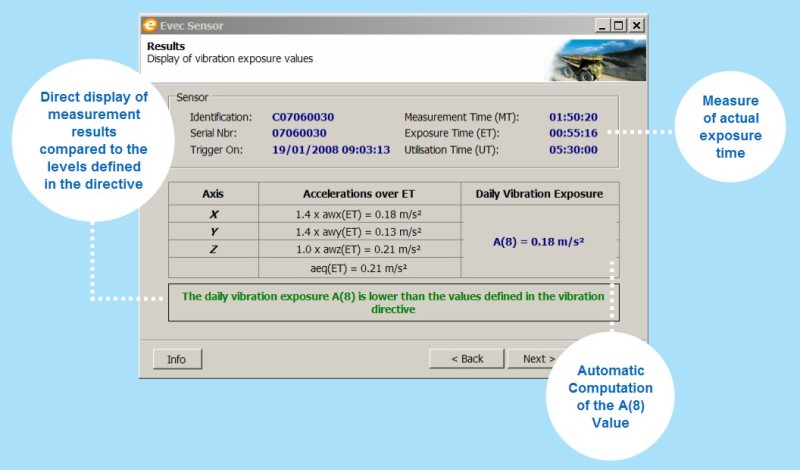Click the Measurement Time (MT) label
The height and width of the screenshot is (470, 800).
pyautogui.click(x=462, y=117)
